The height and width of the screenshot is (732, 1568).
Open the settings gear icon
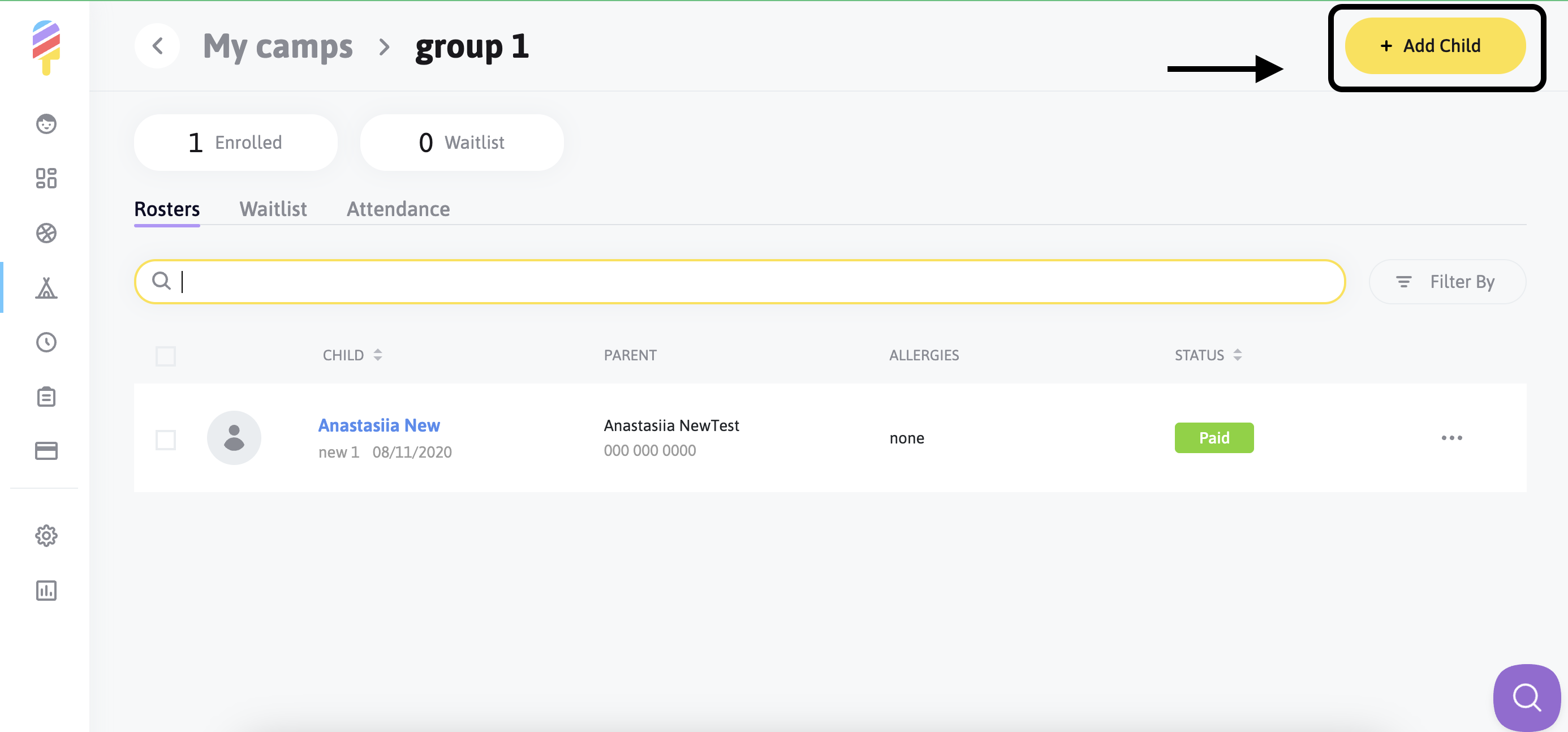(x=46, y=536)
